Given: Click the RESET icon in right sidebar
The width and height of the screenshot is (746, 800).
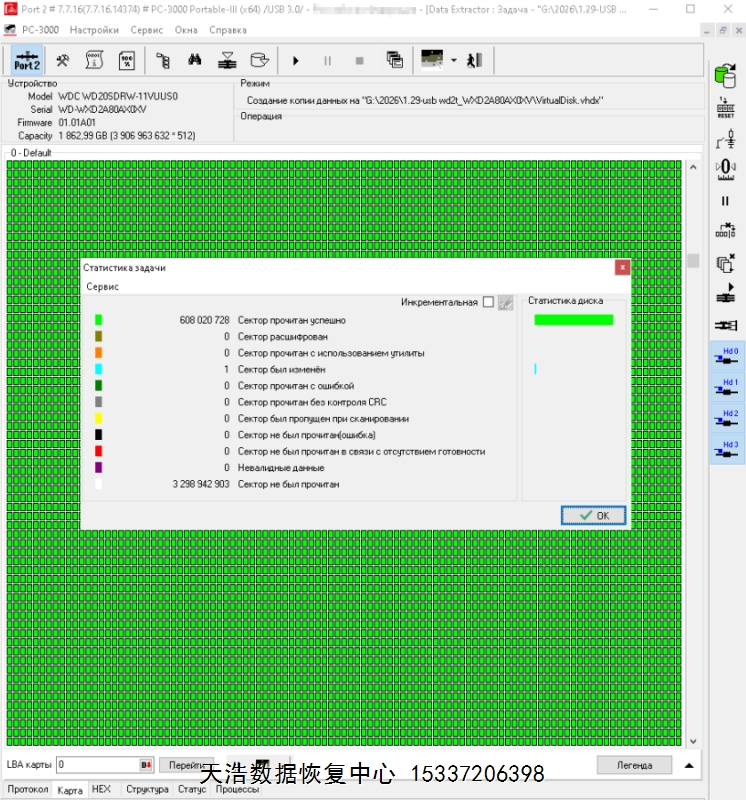Looking at the screenshot, I should click(x=726, y=107).
